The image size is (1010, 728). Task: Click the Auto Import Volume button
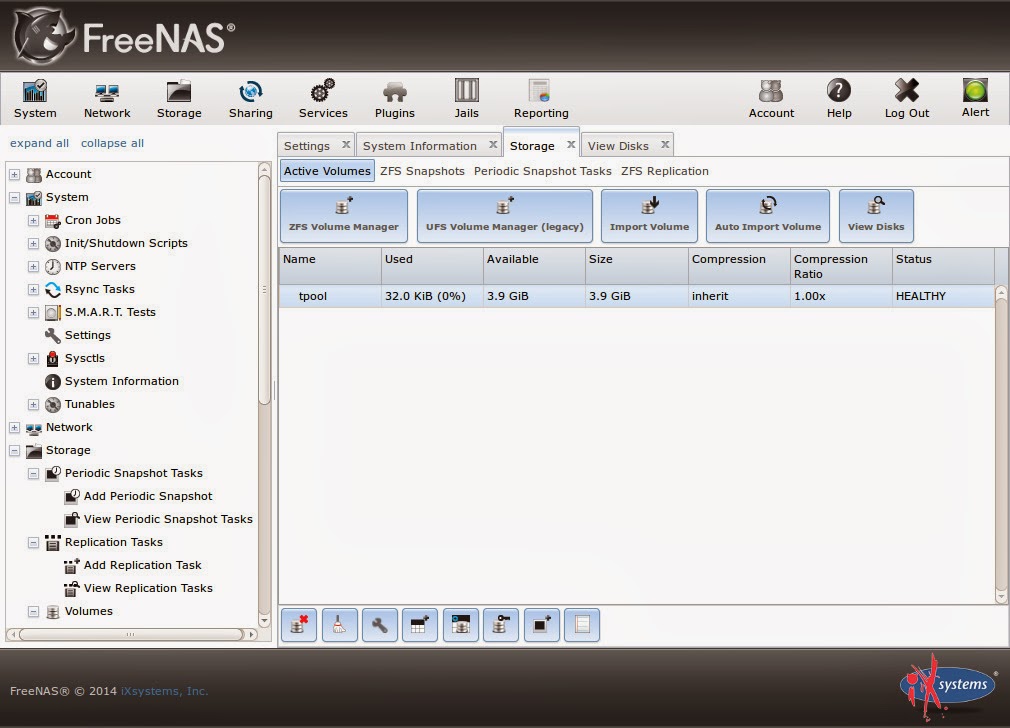[768, 216]
